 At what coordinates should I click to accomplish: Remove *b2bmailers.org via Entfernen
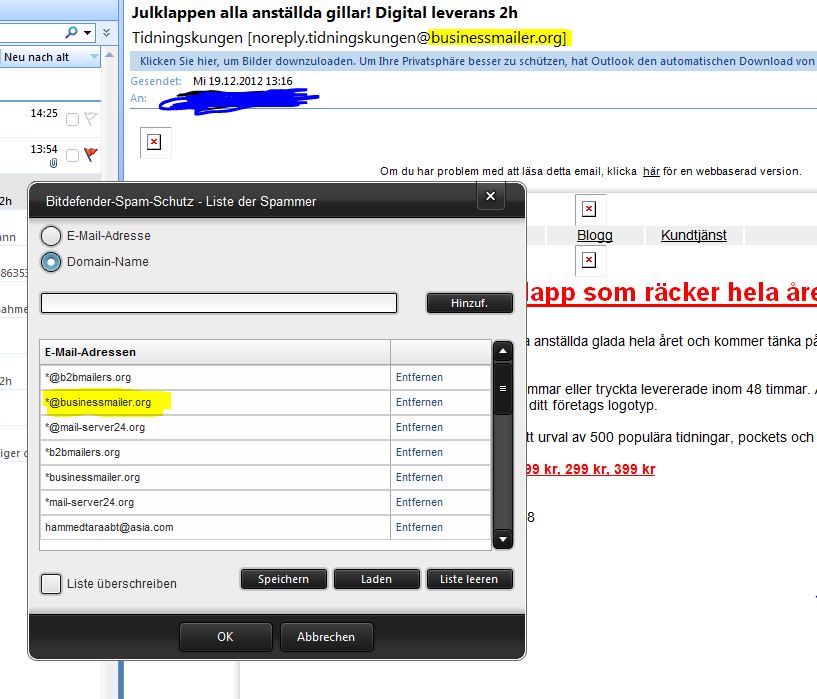coord(419,452)
